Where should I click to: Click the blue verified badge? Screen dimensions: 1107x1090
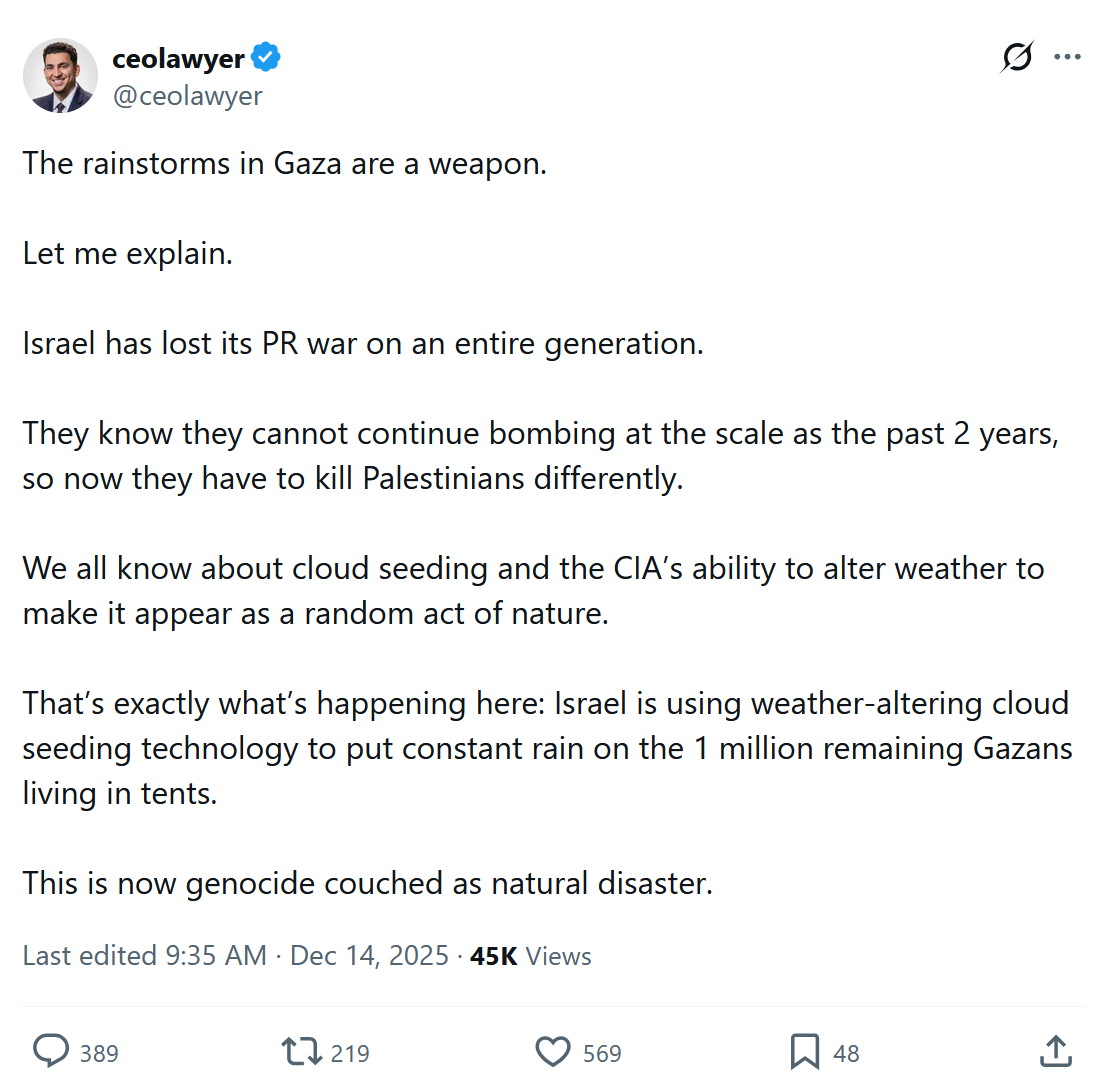(266, 58)
